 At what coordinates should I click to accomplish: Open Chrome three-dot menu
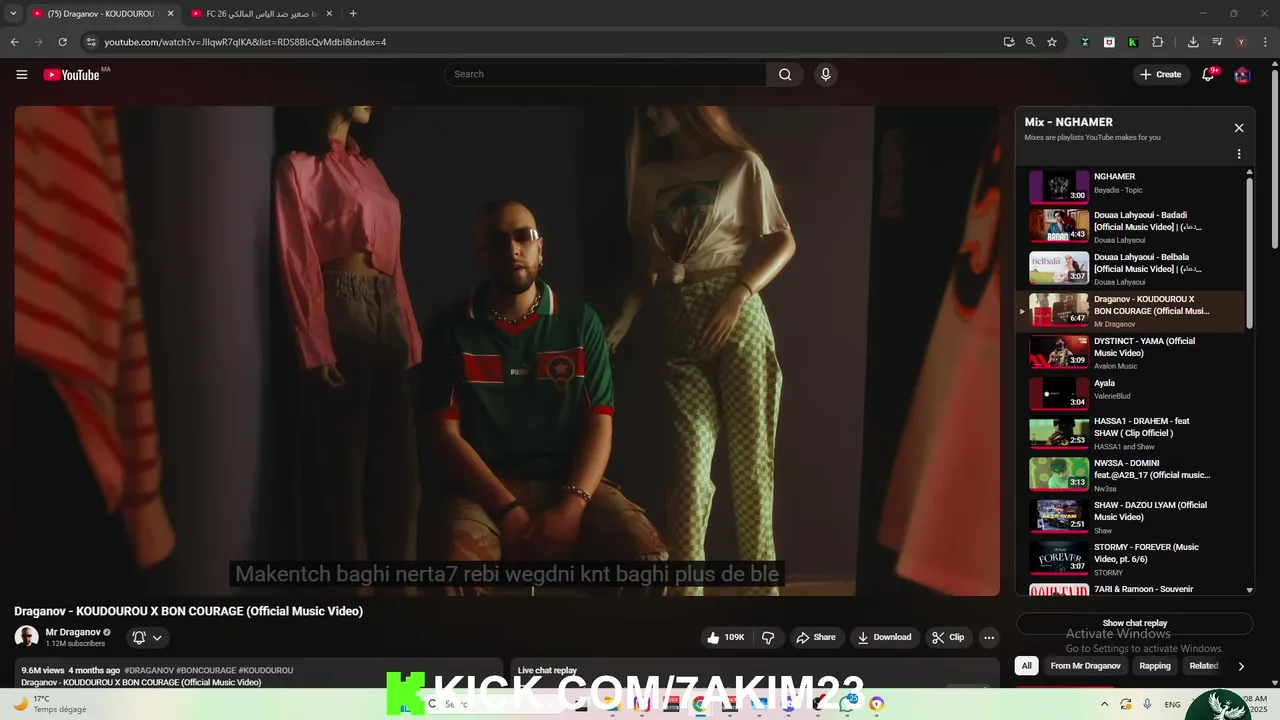click(x=1265, y=42)
